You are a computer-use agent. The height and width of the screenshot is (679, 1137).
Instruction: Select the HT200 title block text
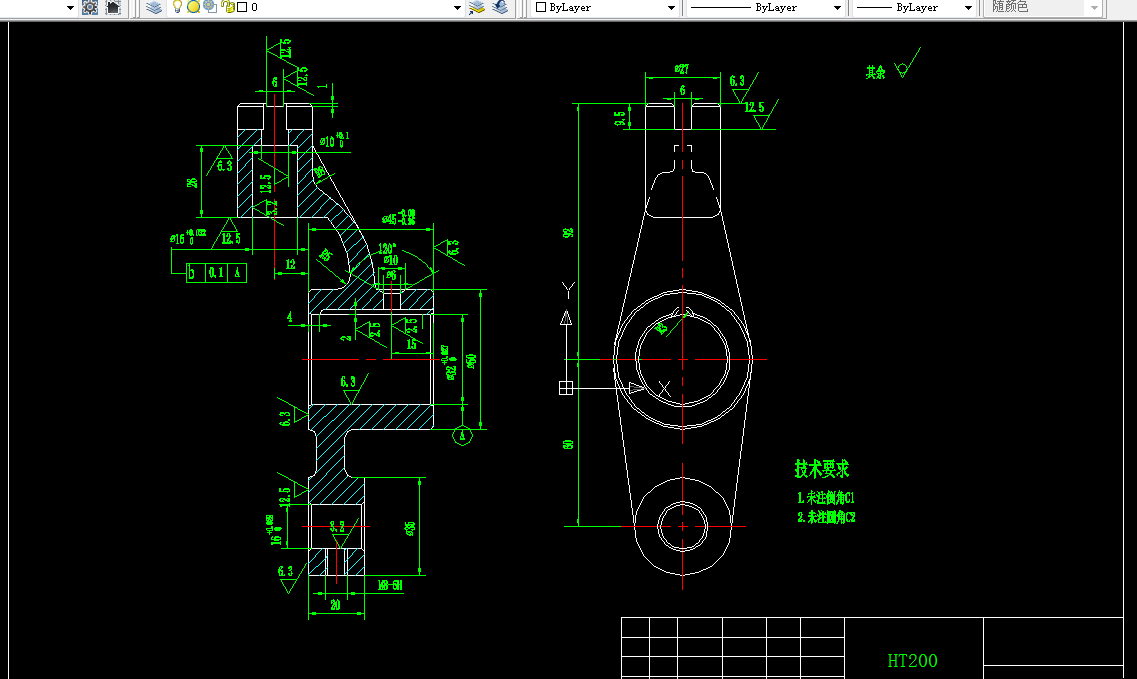[x=912, y=661]
